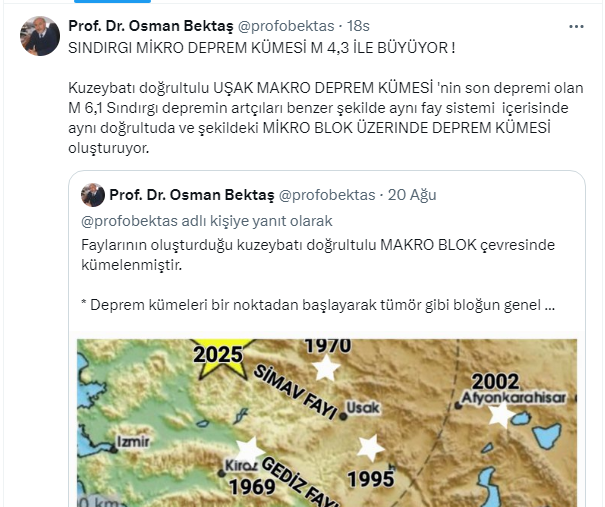This screenshot has height=507, width=605.
Task: Click Osman Bektaş's large profile avatar
Action: (40, 36)
